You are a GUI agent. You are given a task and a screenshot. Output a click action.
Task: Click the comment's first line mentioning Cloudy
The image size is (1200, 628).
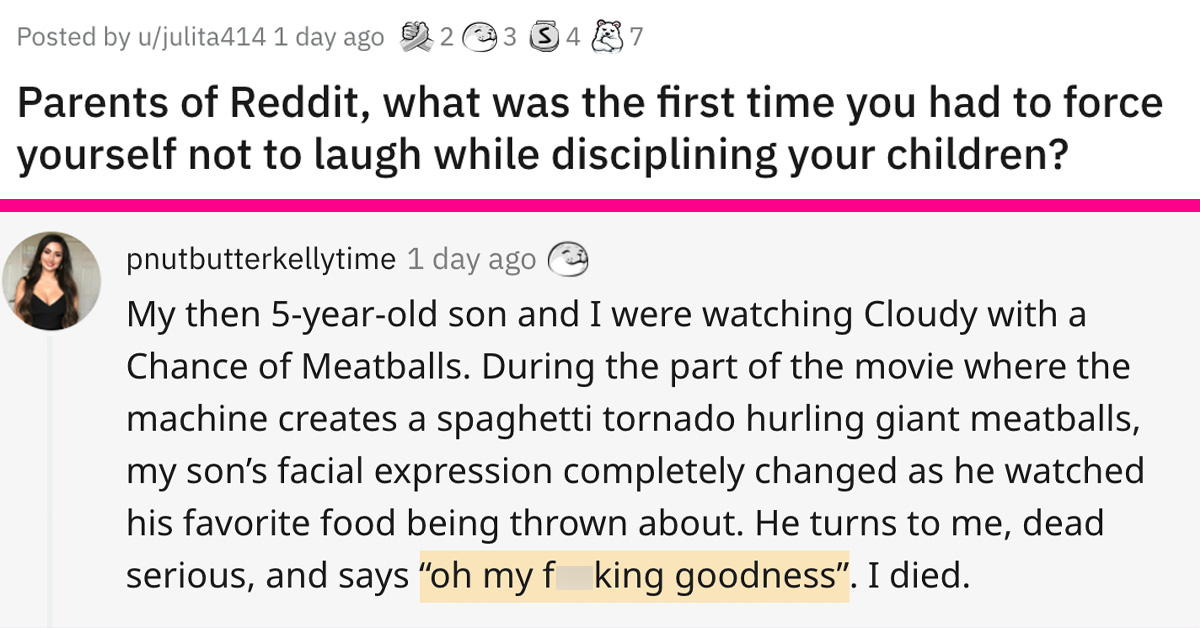[x=605, y=315]
